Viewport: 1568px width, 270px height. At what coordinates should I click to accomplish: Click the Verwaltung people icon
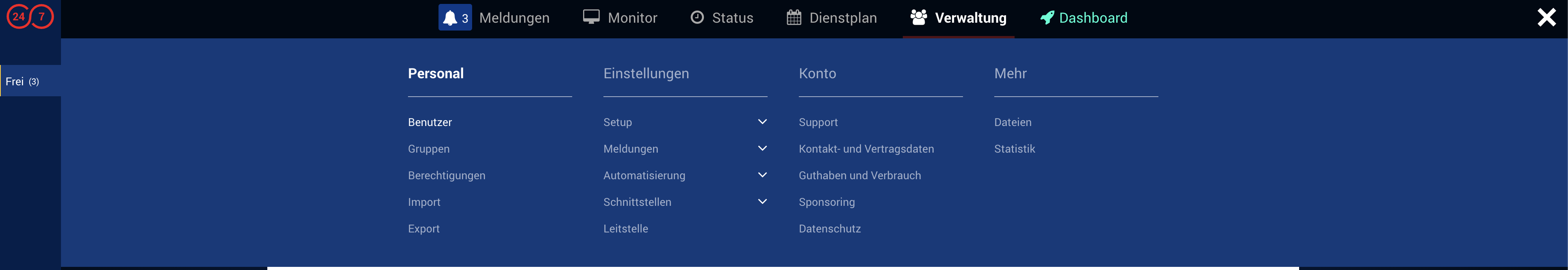click(x=918, y=18)
